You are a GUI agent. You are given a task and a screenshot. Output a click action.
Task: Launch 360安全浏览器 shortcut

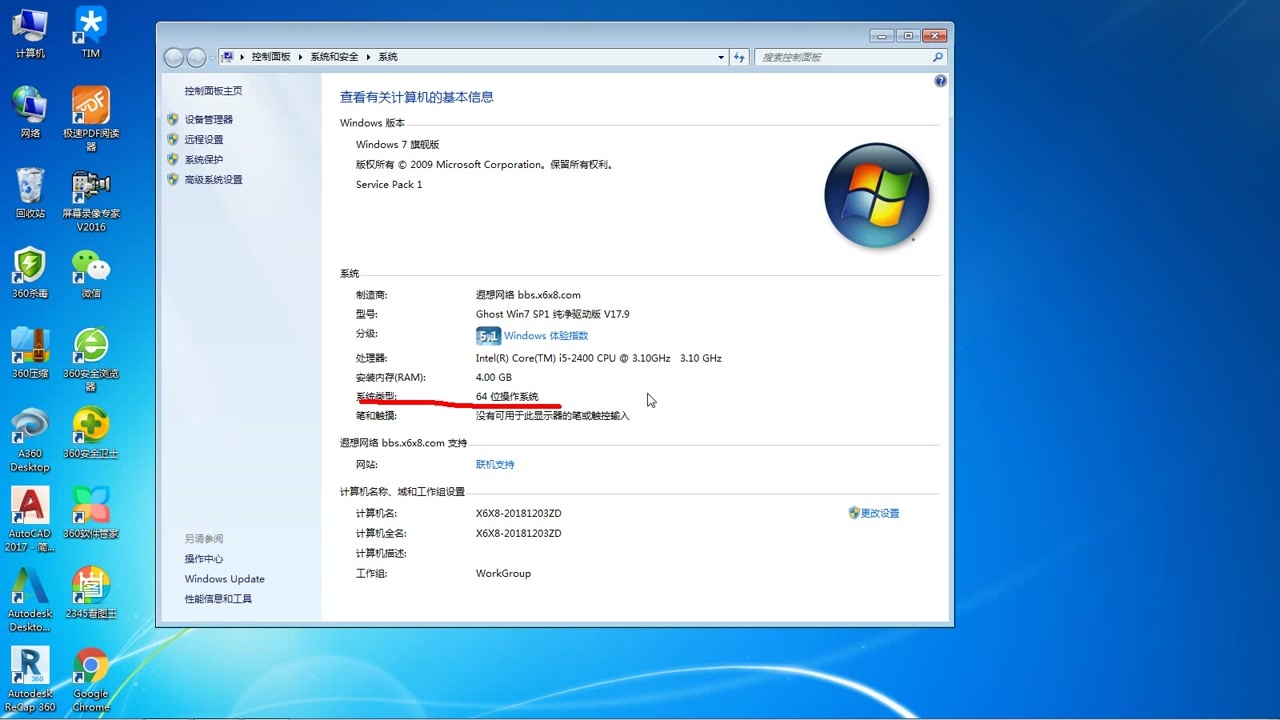[x=91, y=359]
